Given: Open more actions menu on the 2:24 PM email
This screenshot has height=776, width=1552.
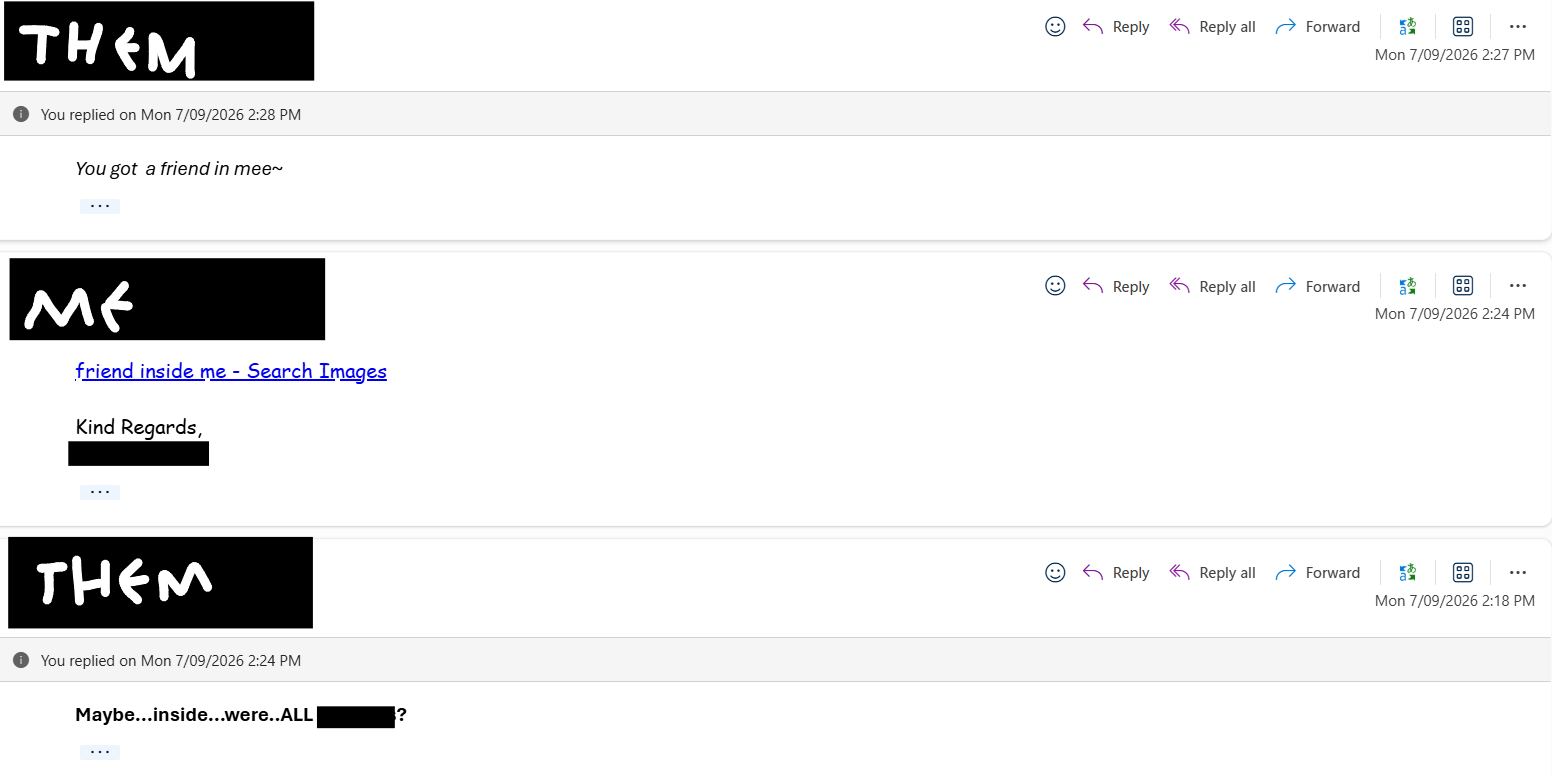Looking at the screenshot, I should [x=1518, y=286].
